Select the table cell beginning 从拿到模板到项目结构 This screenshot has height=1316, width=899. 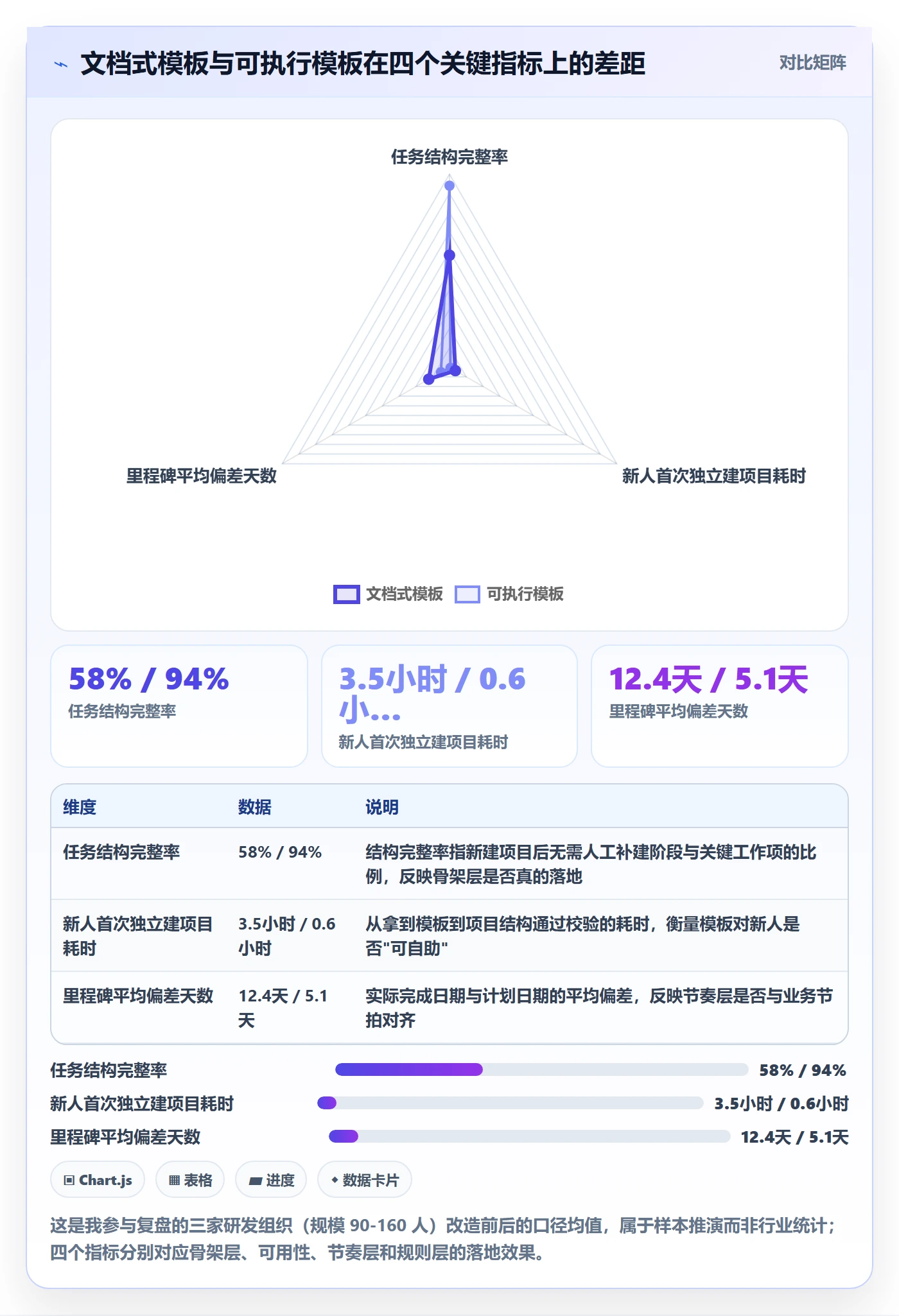(x=600, y=935)
